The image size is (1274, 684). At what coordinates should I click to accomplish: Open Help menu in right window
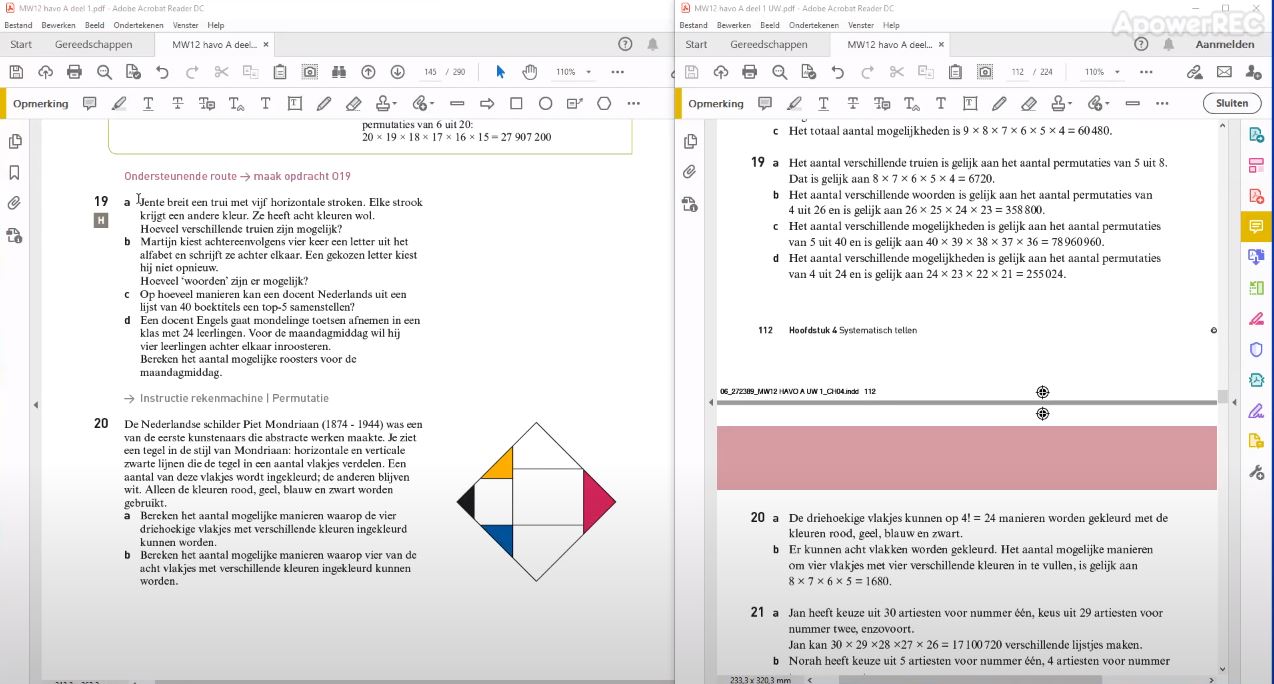(x=890, y=25)
